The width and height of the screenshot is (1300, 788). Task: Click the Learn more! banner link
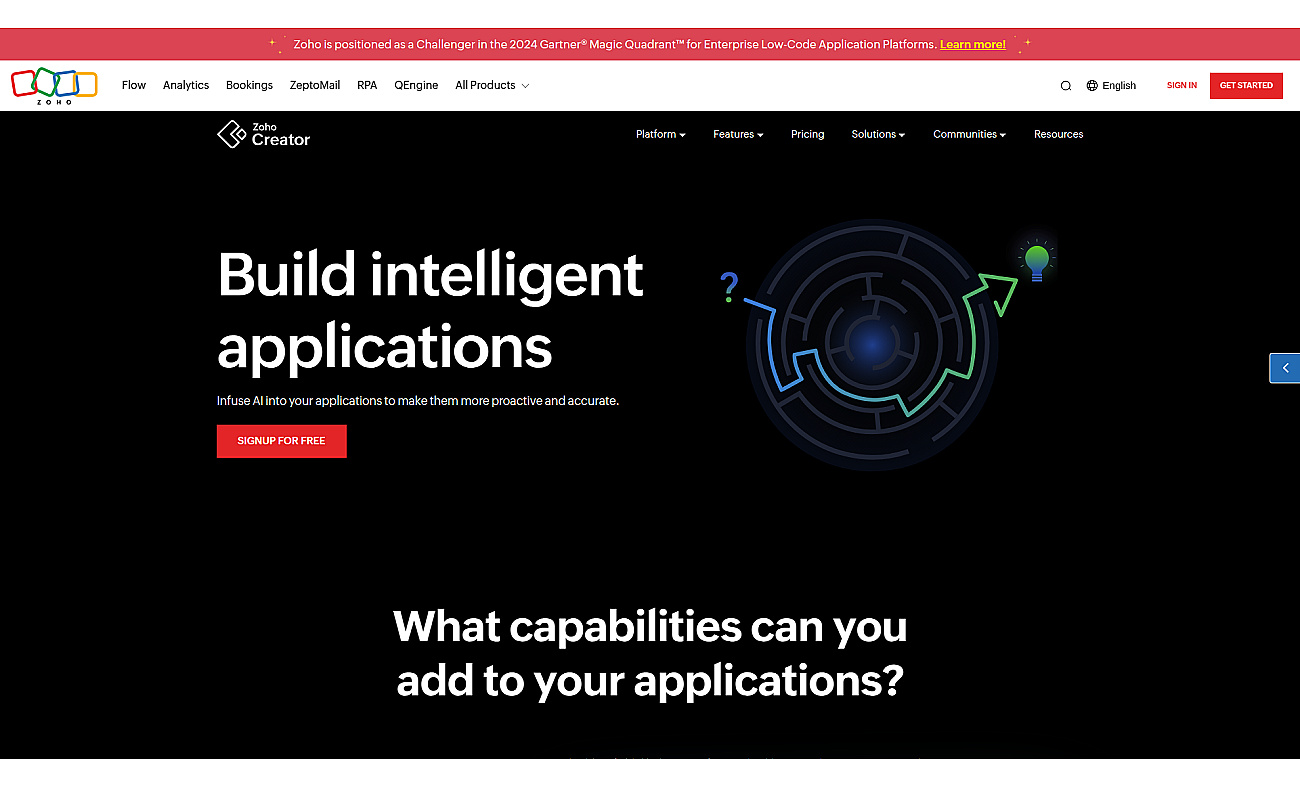click(973, 44)
